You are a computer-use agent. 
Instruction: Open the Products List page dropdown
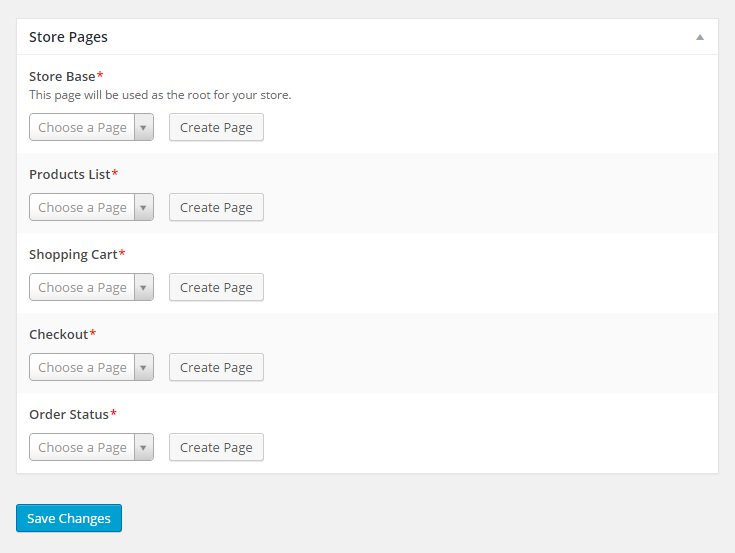(x=91, y=208)
